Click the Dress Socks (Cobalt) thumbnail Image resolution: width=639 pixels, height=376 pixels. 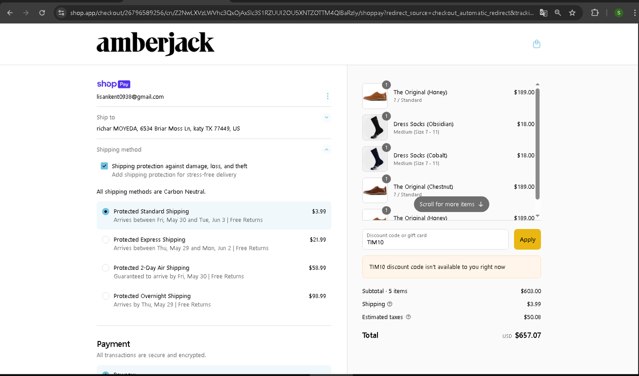375,159
